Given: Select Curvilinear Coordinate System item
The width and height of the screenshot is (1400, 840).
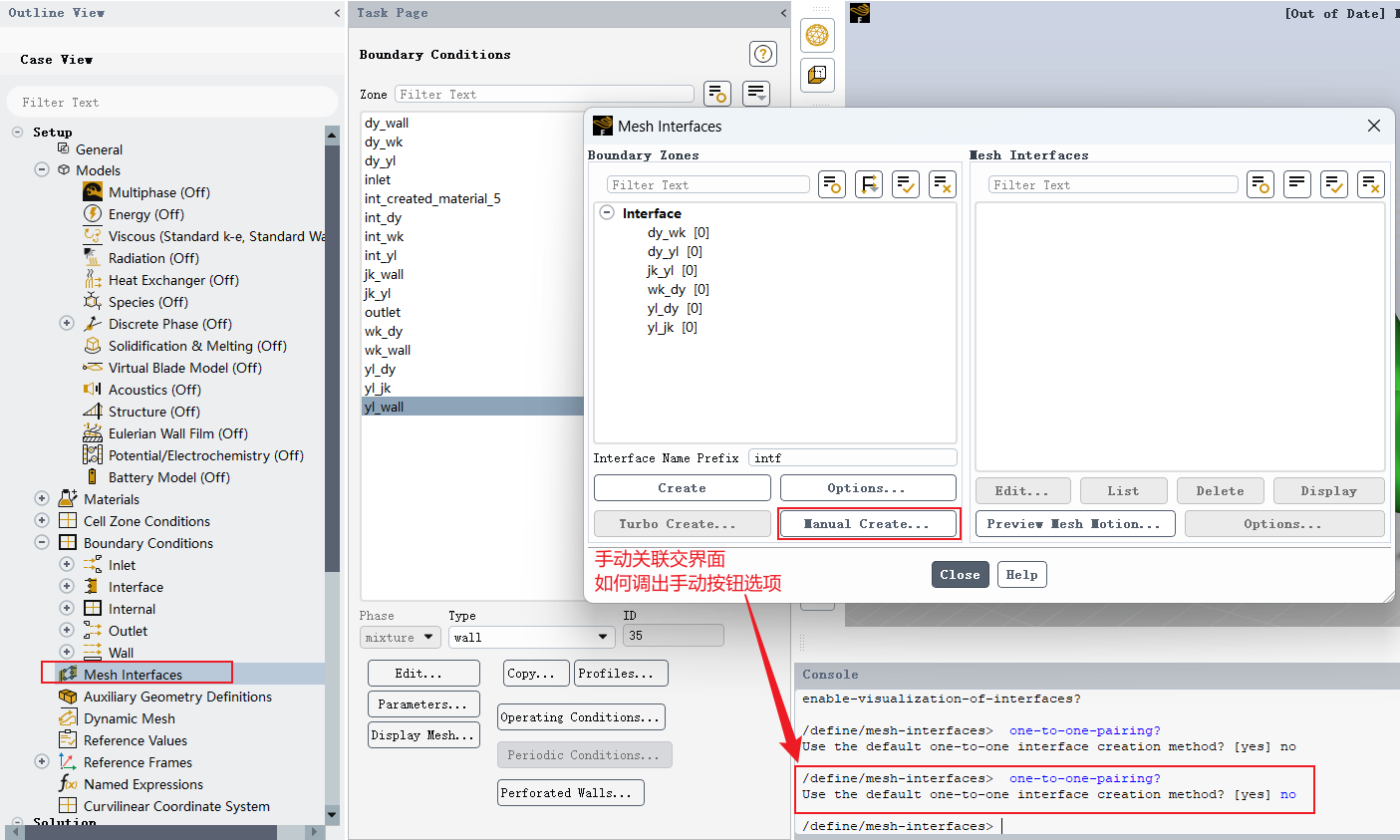Looking at the screenshot, I should coord(176,806).
